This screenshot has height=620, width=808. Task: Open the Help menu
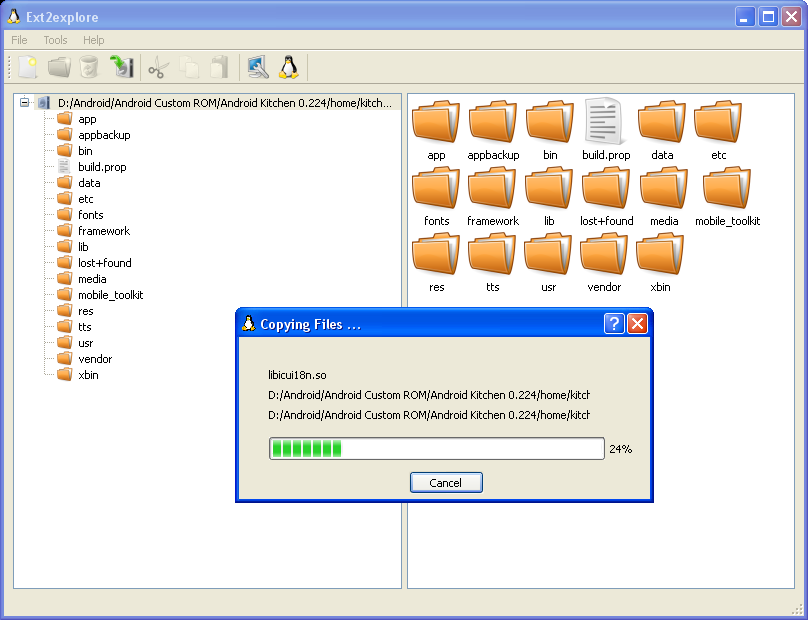(x=94, y=40)
